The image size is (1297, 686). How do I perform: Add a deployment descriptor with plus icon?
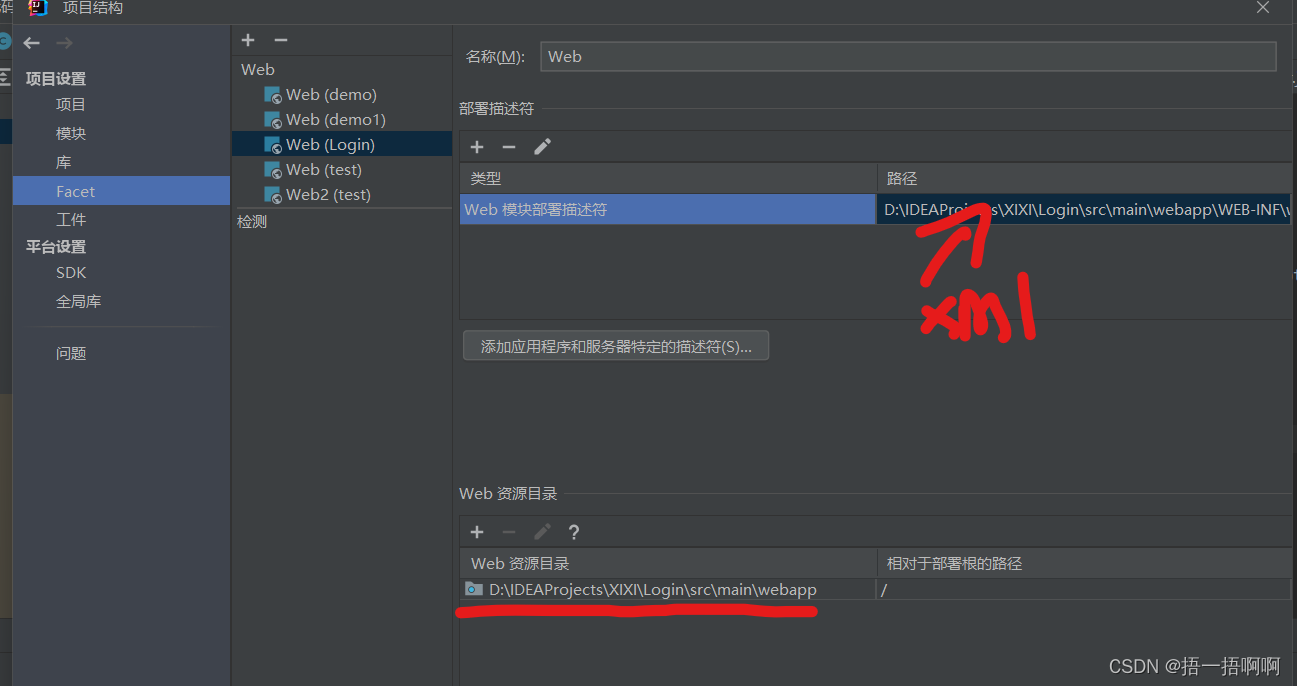click(x=477, y=147)
